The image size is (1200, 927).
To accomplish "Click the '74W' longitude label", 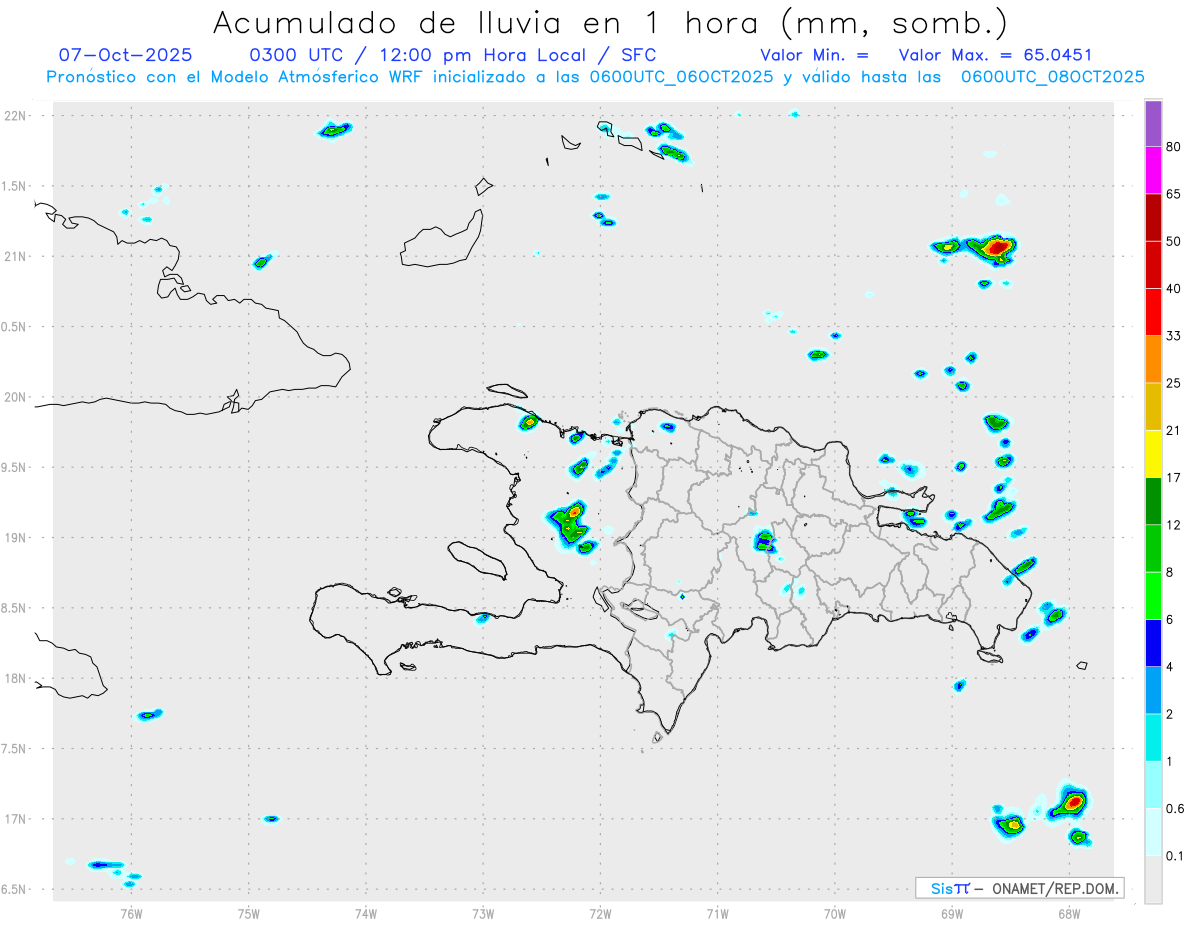I will coord(365,913).
